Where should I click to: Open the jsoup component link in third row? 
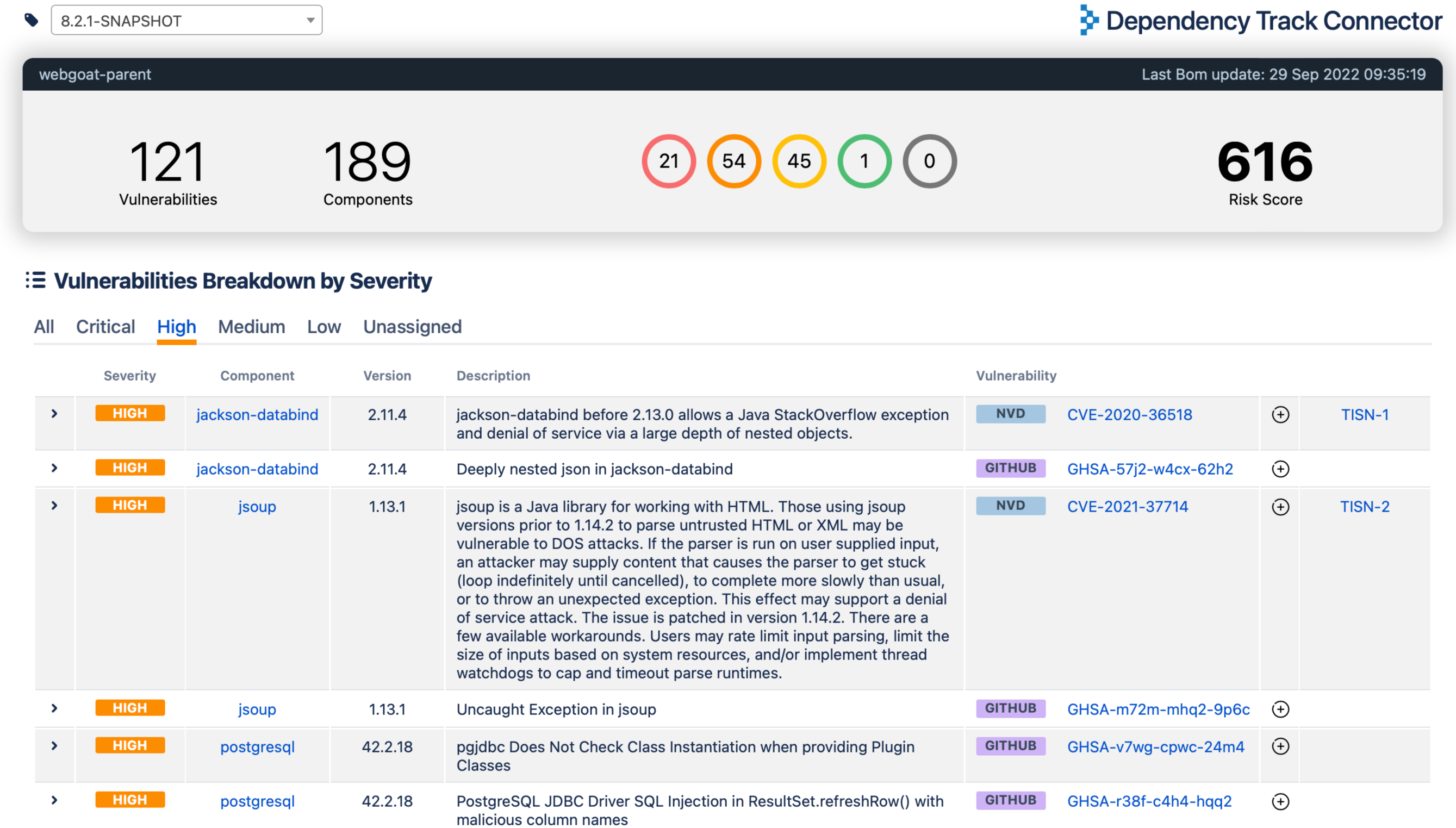pyautogui.click(x=257, y=507)
